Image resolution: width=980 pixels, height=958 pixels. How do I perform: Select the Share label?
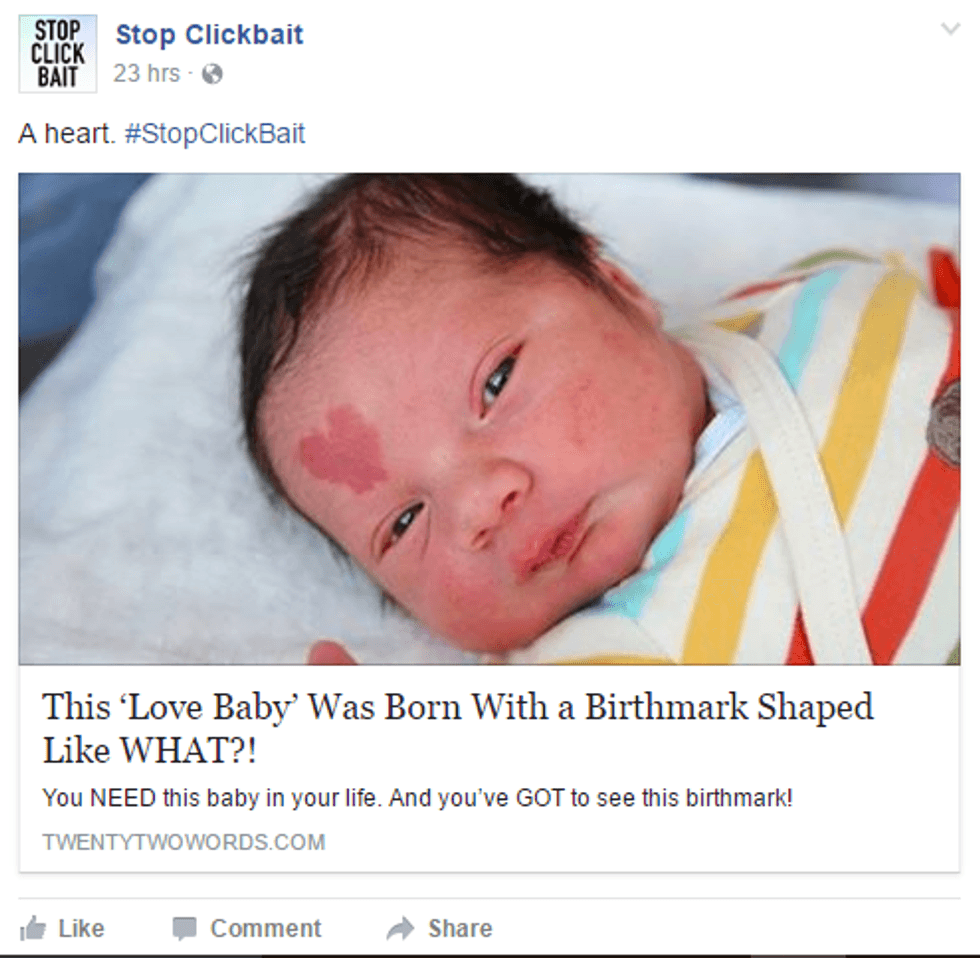tap(460, 929)
